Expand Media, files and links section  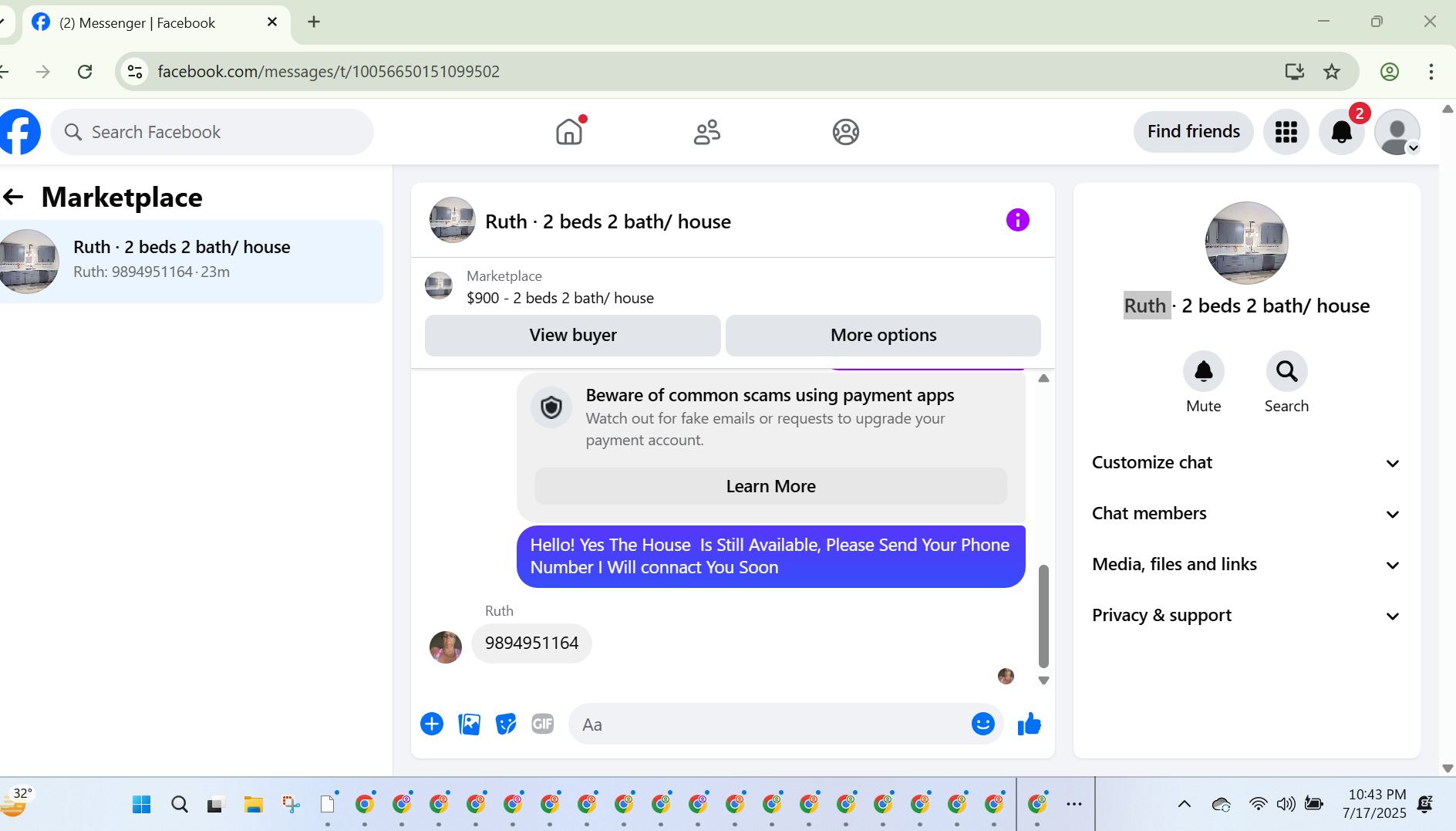[x=1246, y=565]
